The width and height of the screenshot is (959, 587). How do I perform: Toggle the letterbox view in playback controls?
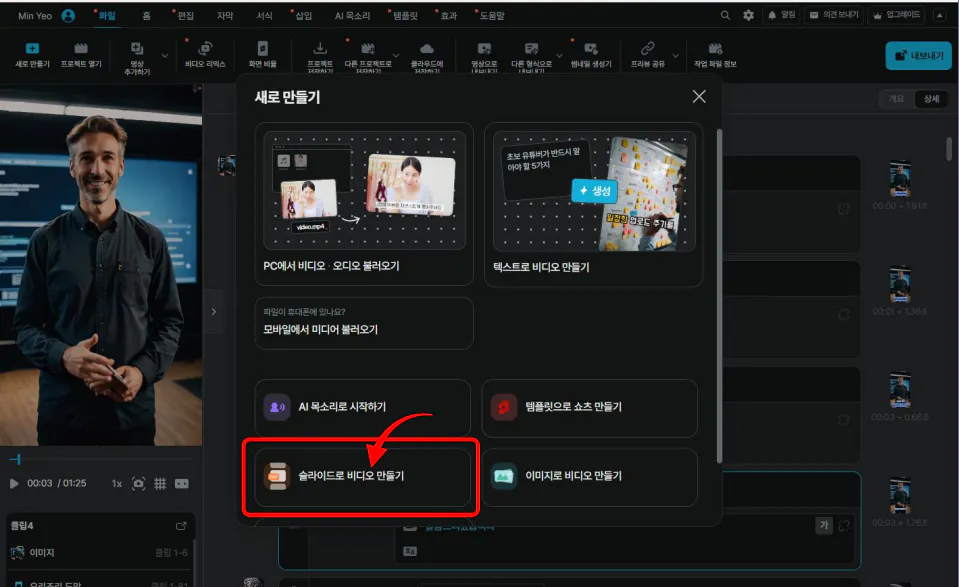coord(182,483)
